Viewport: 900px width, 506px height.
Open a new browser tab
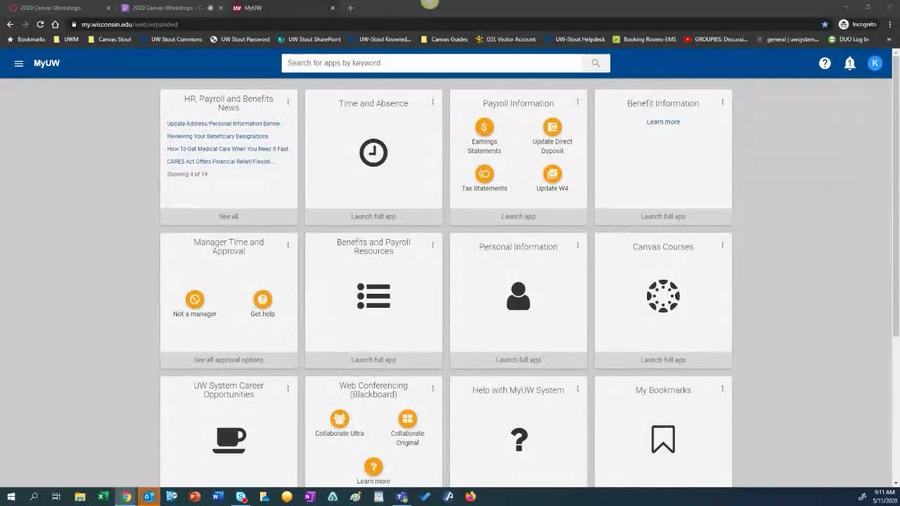[350, 8]
